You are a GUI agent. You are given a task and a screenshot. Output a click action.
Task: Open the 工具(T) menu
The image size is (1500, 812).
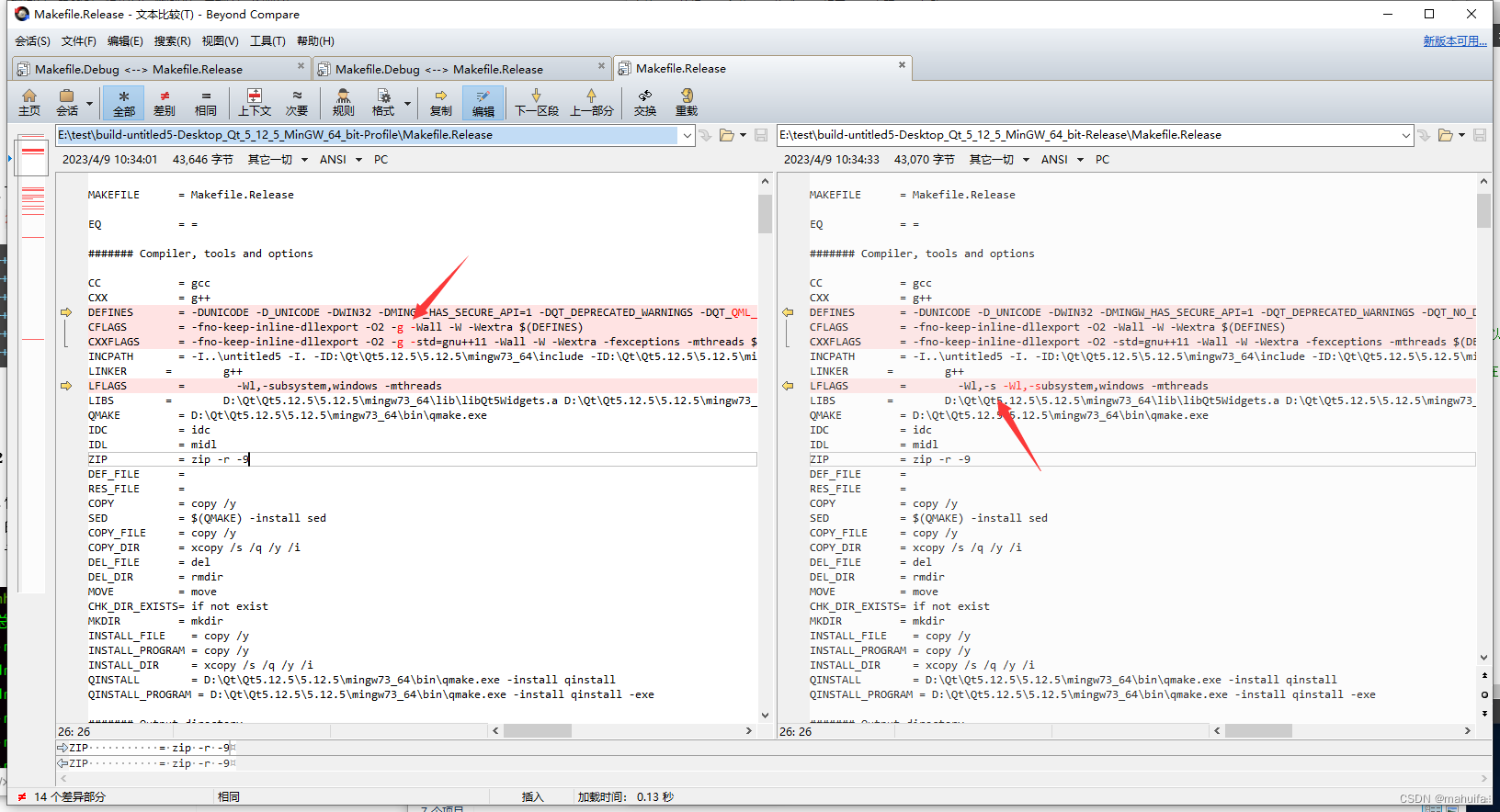pyautogui.click(x=267, y=41)
